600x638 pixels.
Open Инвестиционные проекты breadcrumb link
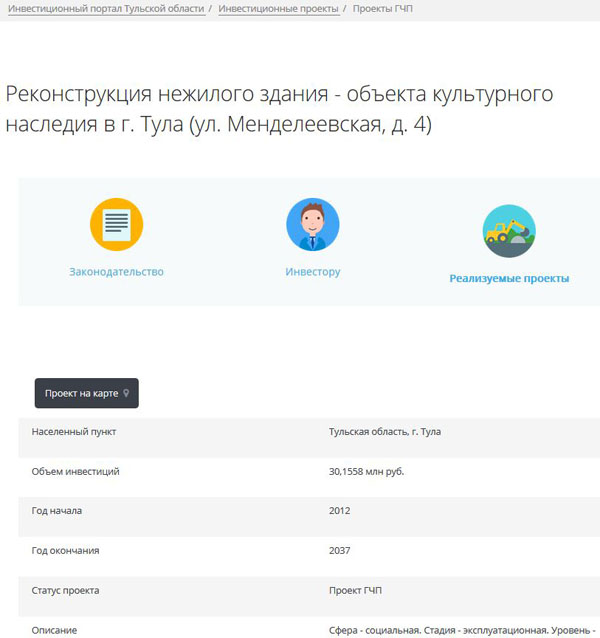pos(278,9)
